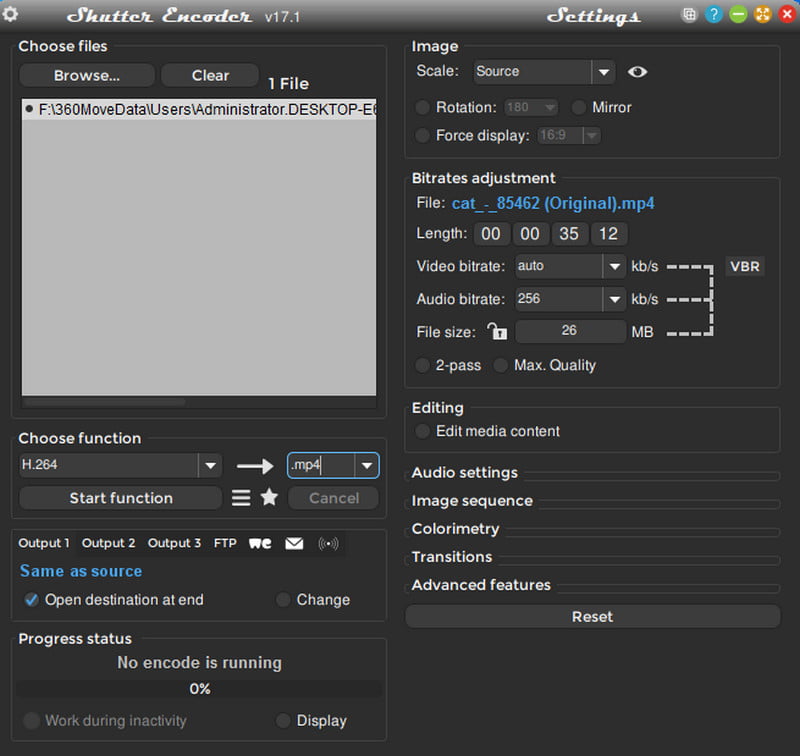Expand the Transitions section
Screen dimensions: 800x756
click(x=452, y=557)
